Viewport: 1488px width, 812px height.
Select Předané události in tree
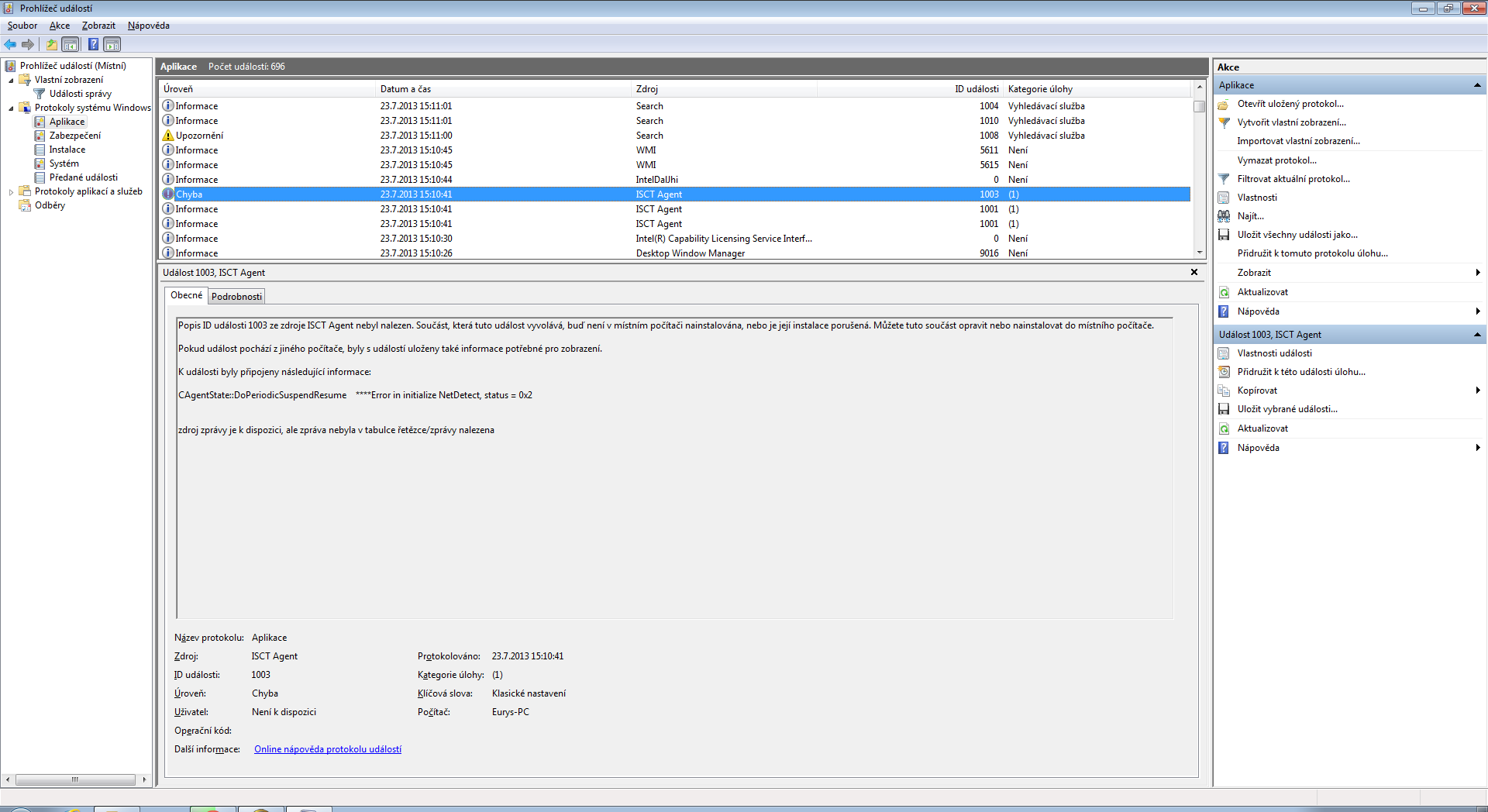[x=84, y=177]
